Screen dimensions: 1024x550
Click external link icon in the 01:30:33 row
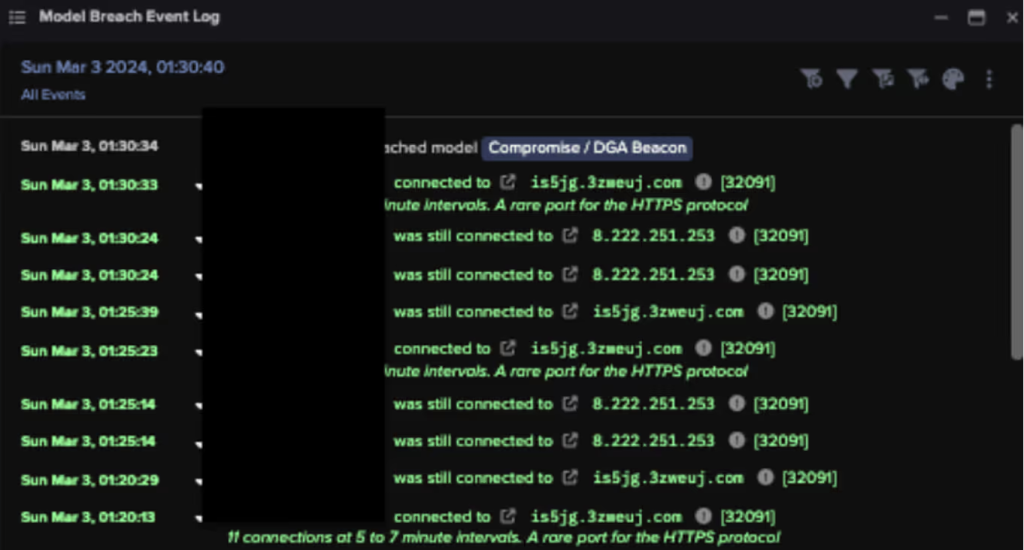(509, 183)
